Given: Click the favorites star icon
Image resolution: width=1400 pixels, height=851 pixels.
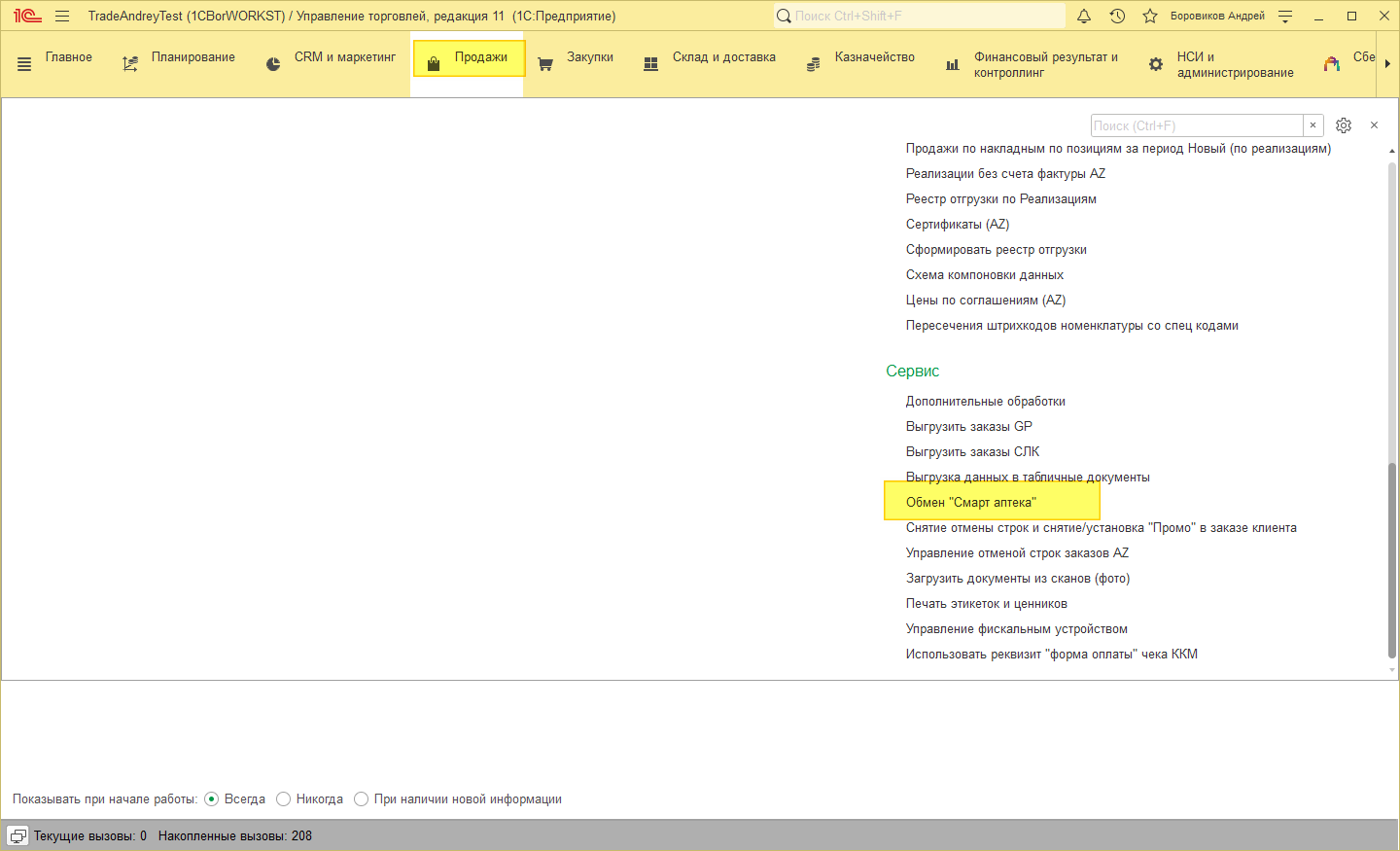Looking at the screenshot, I should 1150,16.
